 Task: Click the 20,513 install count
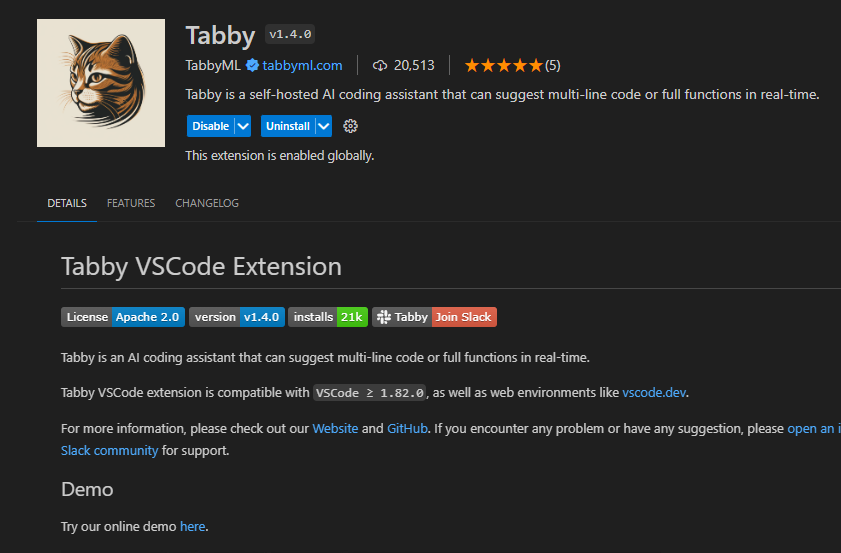click(414, 65)
